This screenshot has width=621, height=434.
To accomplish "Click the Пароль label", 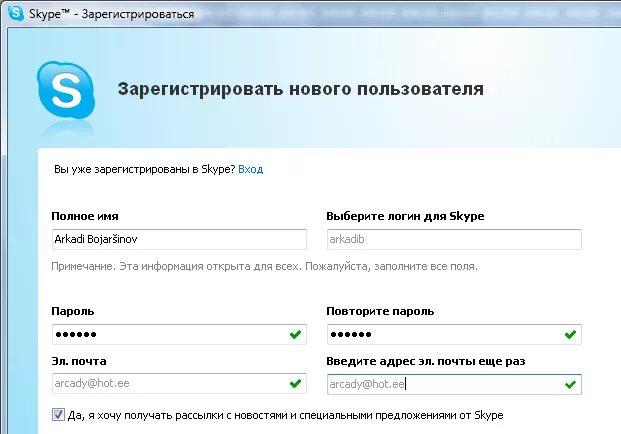I will [x=73, y=311].
